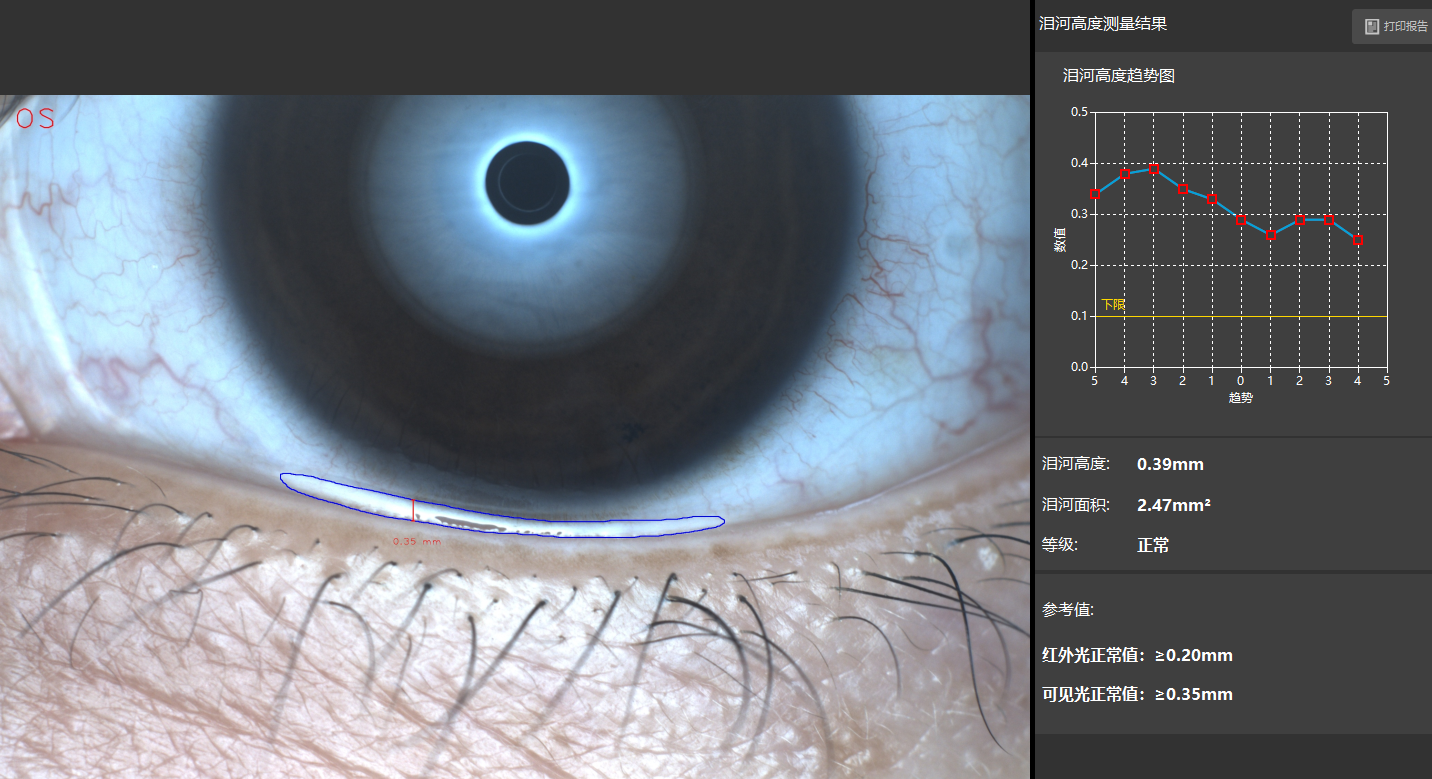The height and width of the screenshot is (779, 1432).
Task: Click the printer icon in 打印报告 button
Action: point(1372,27)
